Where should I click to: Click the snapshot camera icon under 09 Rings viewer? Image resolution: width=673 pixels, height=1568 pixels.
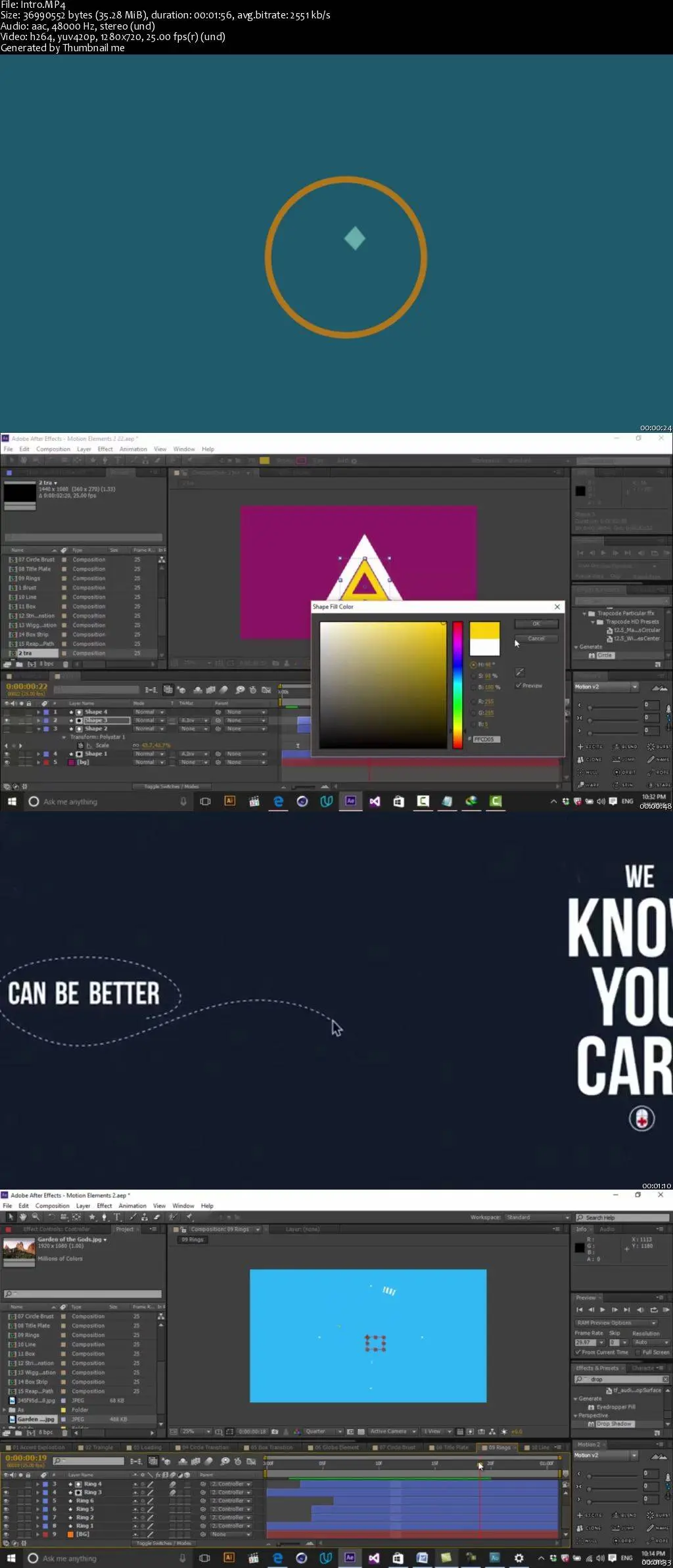tap(275, 1431)
